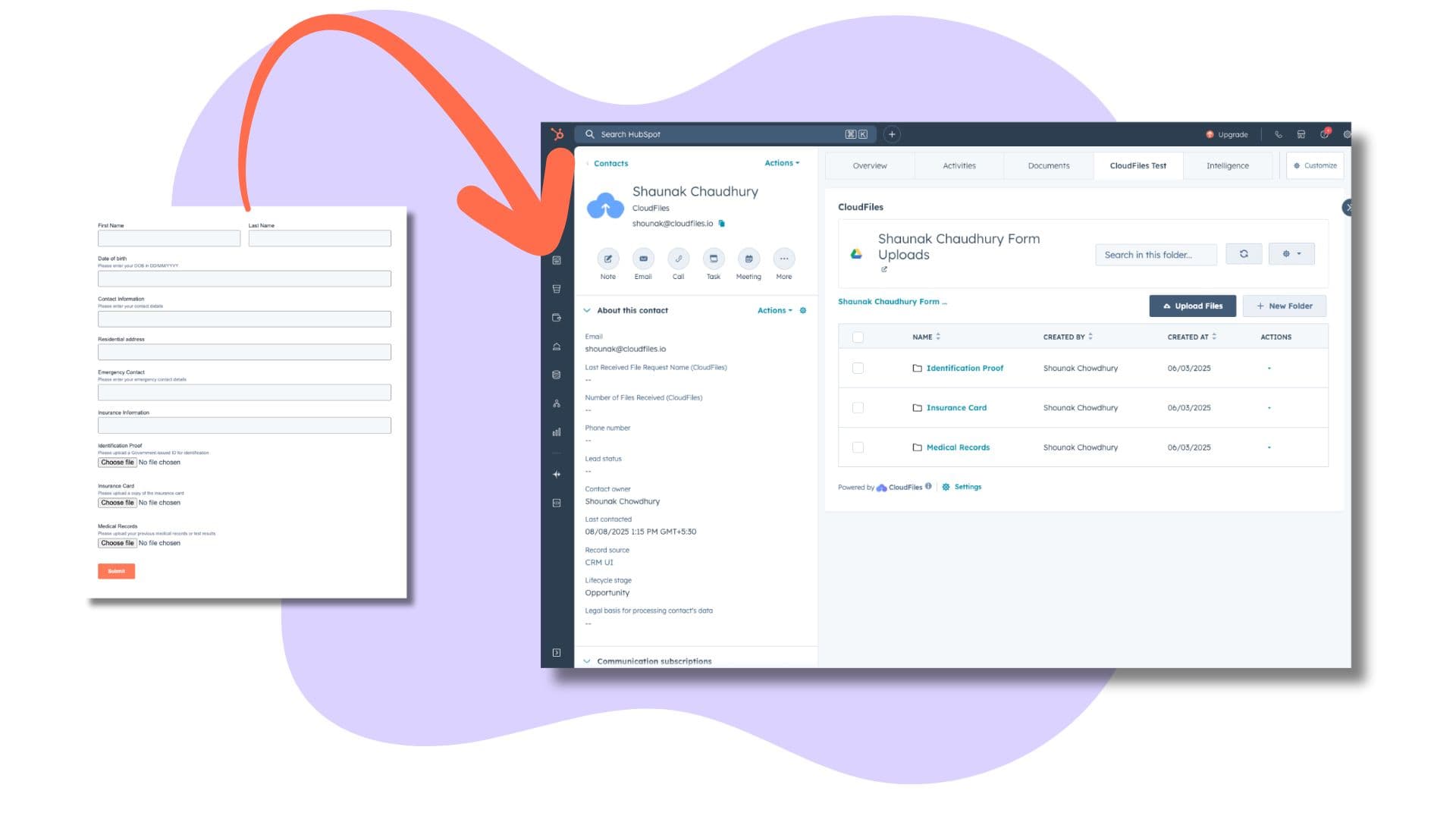
Task: Create a note via the Note icon
Action: (607, 259)
